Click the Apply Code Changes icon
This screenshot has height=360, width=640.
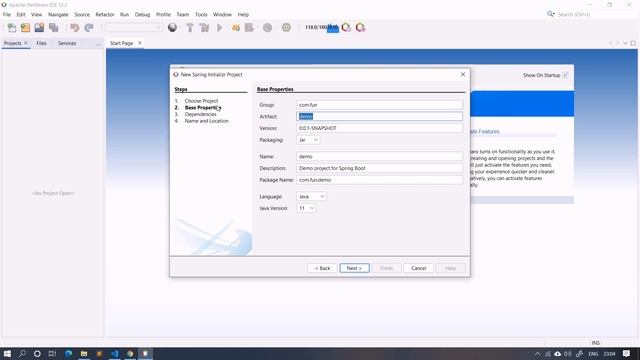click(236, 28)
